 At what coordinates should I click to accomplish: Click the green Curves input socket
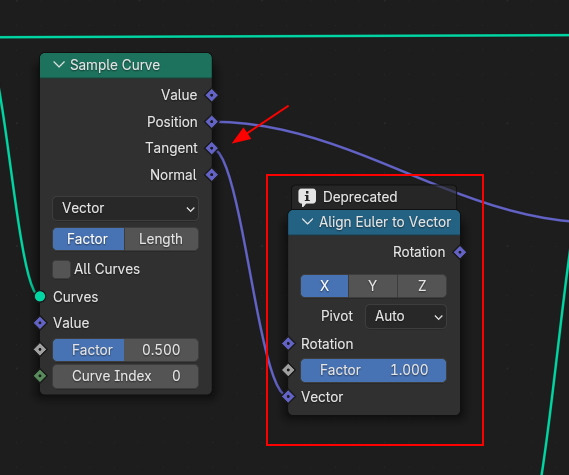[40, 296]
